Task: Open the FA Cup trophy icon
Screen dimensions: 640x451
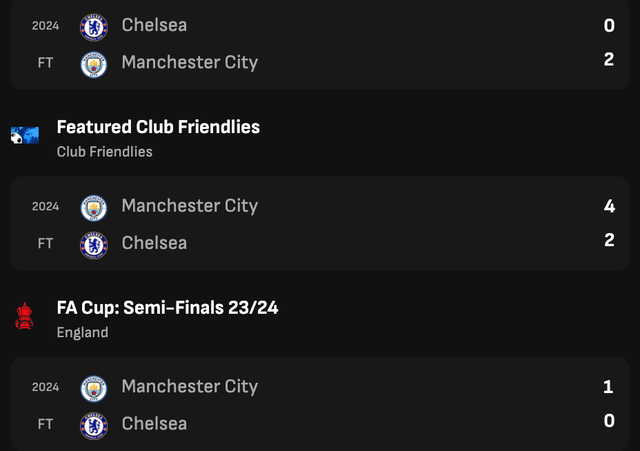Action: (24, 315)
